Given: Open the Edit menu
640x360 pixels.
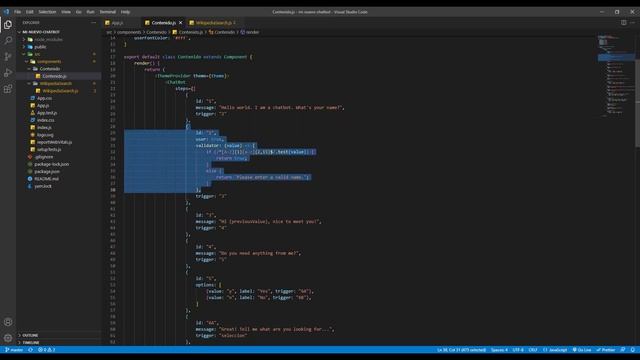Looking at the screenshot, I should click(x=30, y=12).
